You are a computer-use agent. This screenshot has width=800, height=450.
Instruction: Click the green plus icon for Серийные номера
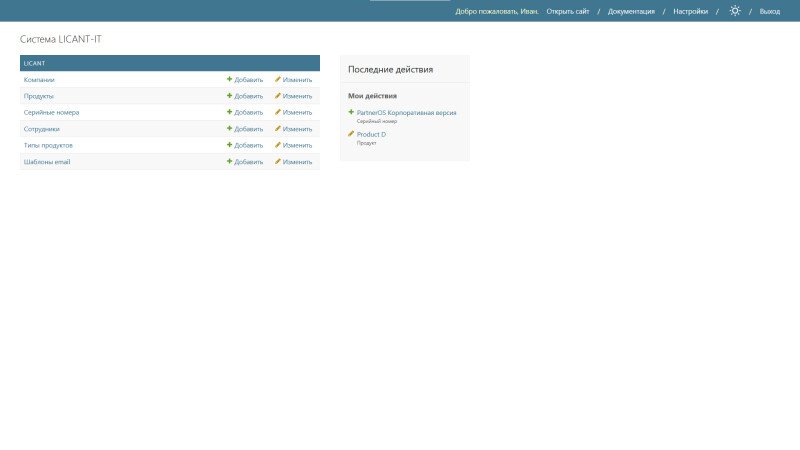click(229, 112)
